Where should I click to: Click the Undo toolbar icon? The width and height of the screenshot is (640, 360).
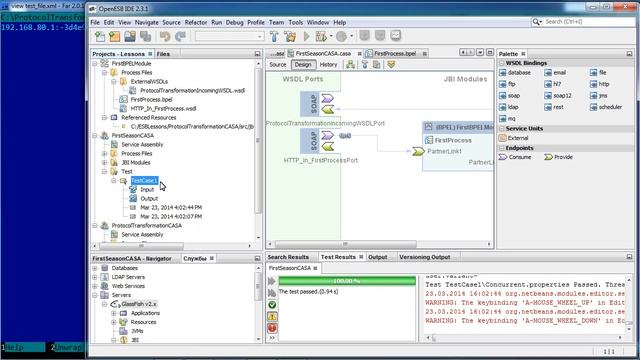tap(165, 36)
